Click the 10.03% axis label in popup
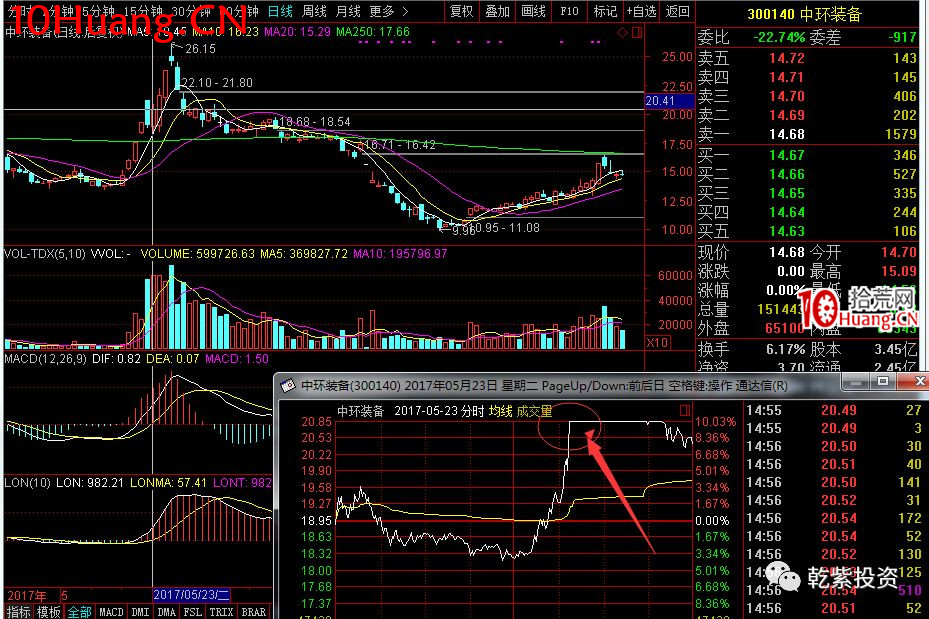 point(715,422)
